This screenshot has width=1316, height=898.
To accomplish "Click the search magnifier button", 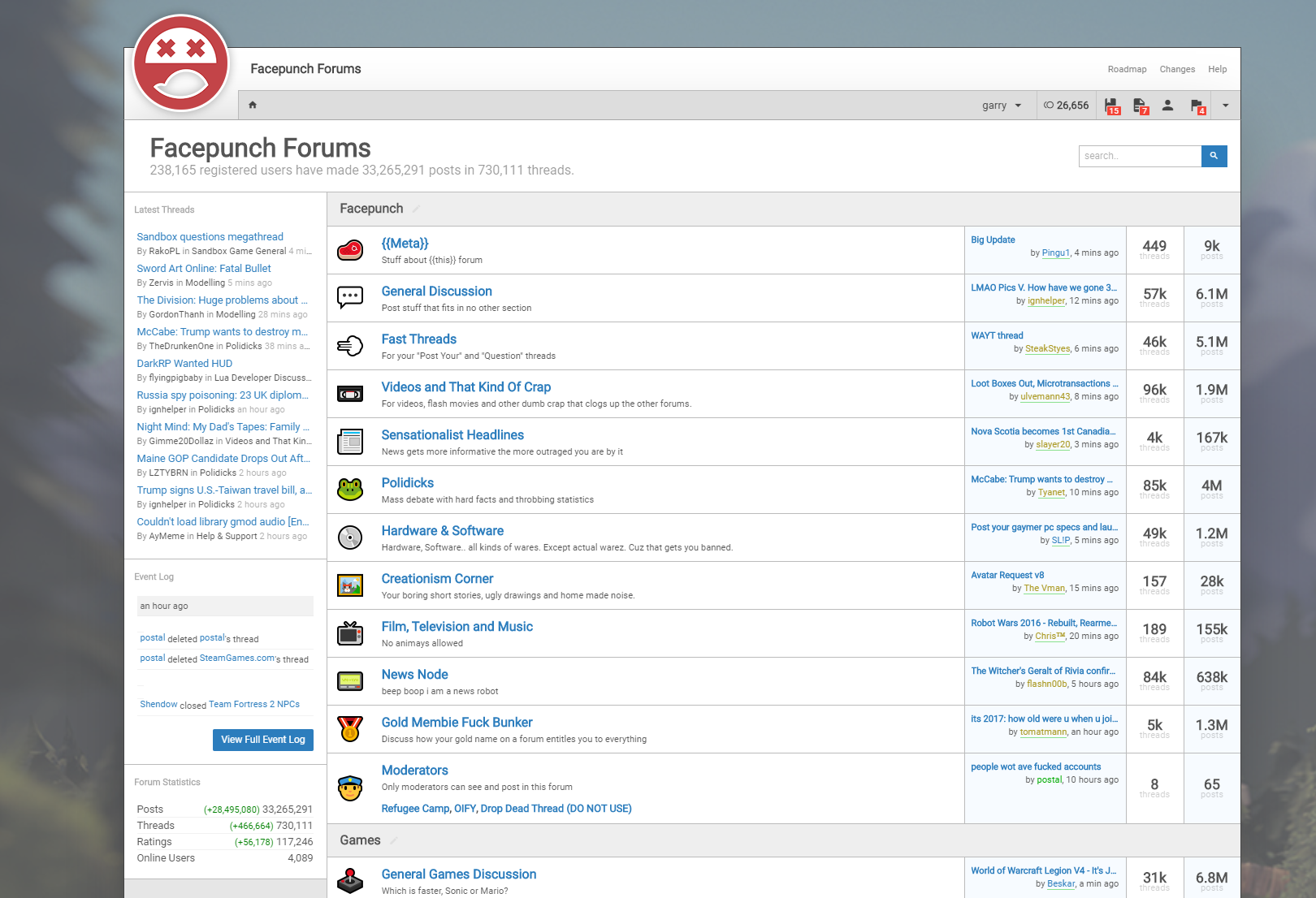I will [1214, 156].
